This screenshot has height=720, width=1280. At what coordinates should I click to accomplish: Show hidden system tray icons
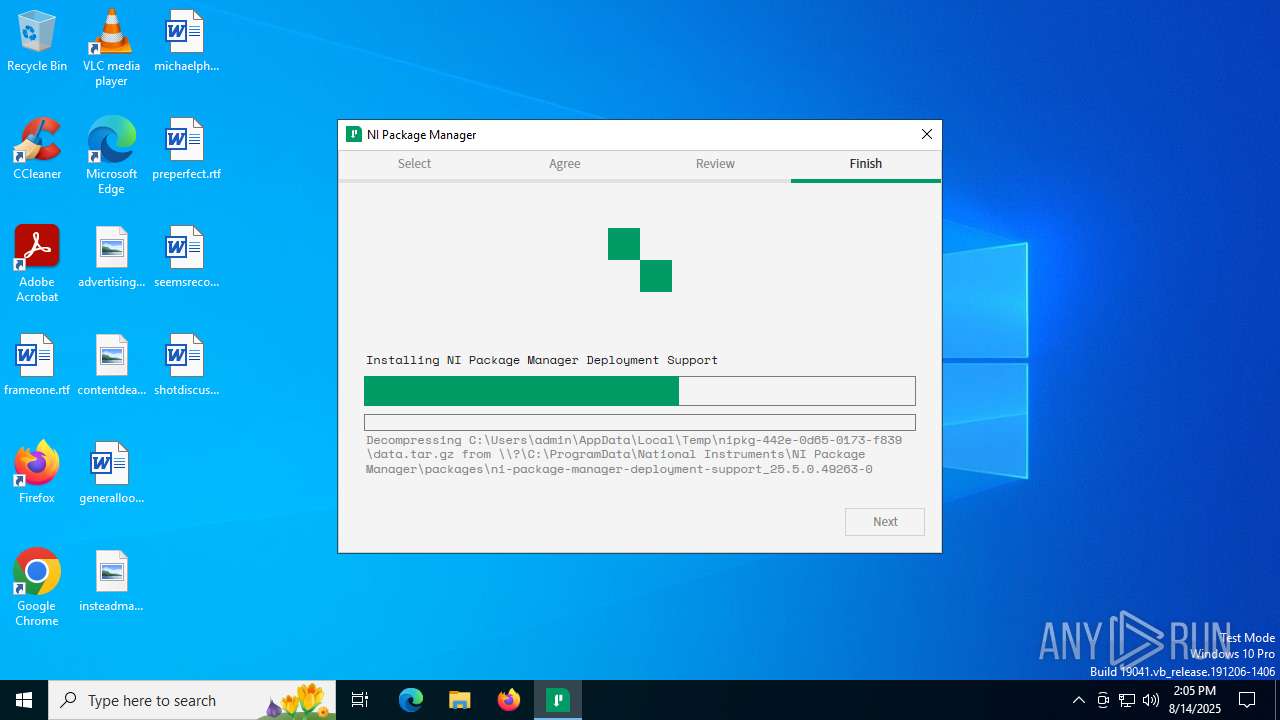tap(1078, 700)
